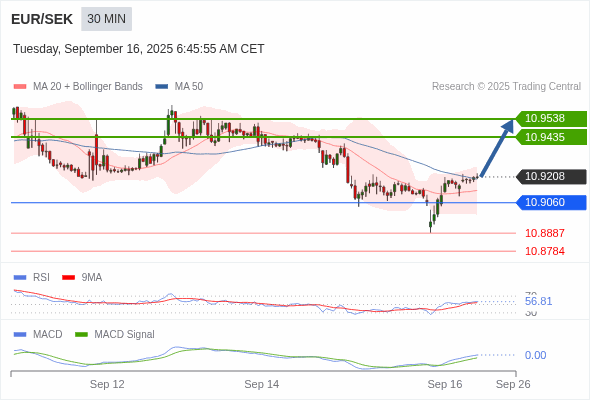The image size is (590, 400).
Task: Click the green MACD Signal legend swatch
Action: pos(81,335)
